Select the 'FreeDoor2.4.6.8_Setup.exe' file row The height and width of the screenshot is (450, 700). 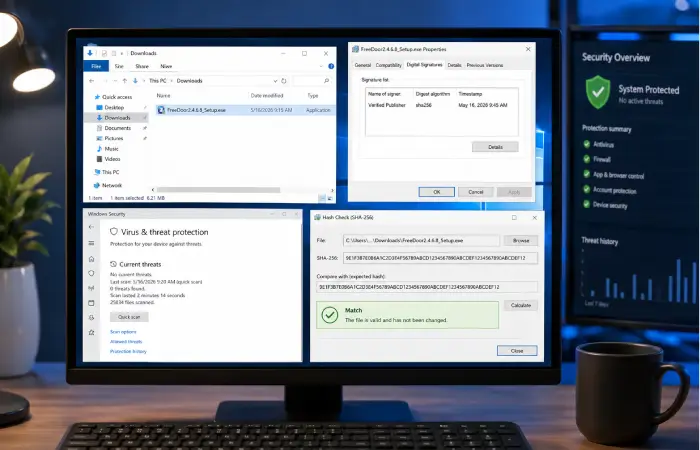[245, 110]
